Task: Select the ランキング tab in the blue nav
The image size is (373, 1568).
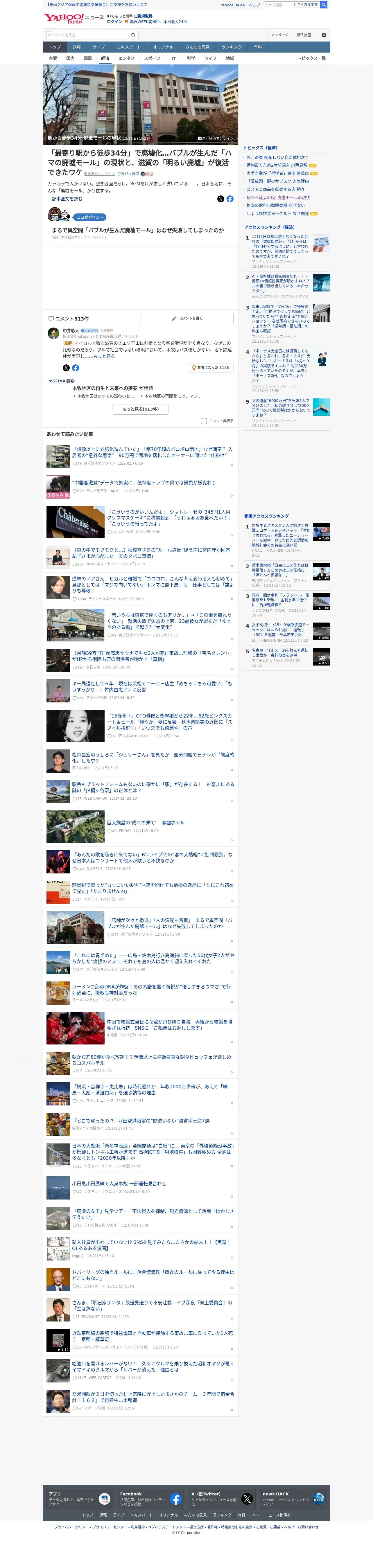Action: (x=231, y=47)
